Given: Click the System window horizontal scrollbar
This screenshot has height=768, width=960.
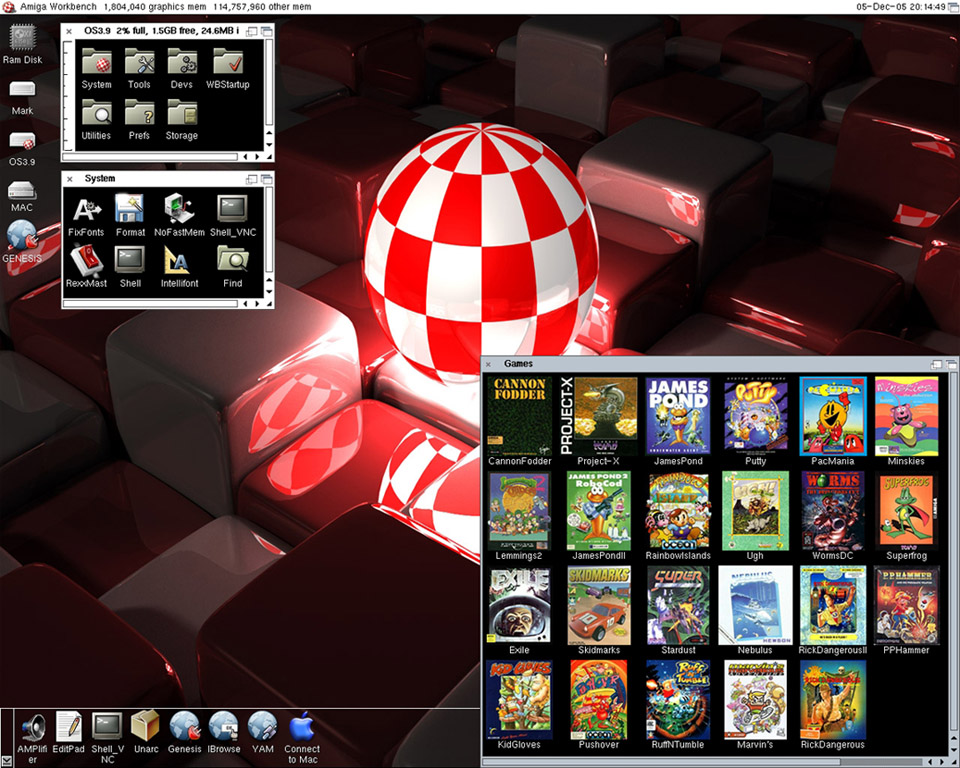Looking at the screenshot, I should click(151, 304).
